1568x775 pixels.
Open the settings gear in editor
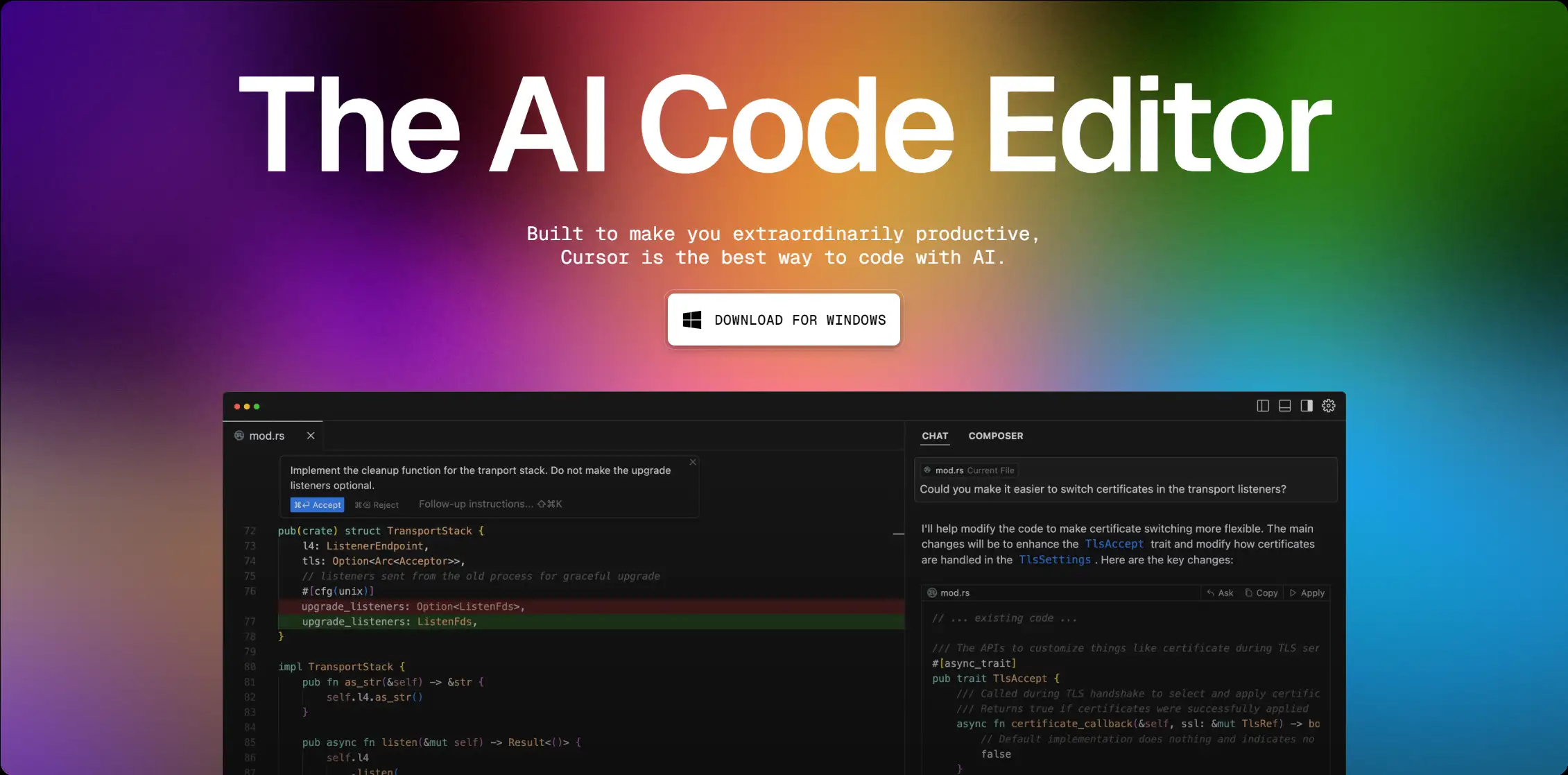pos(1329,406)
